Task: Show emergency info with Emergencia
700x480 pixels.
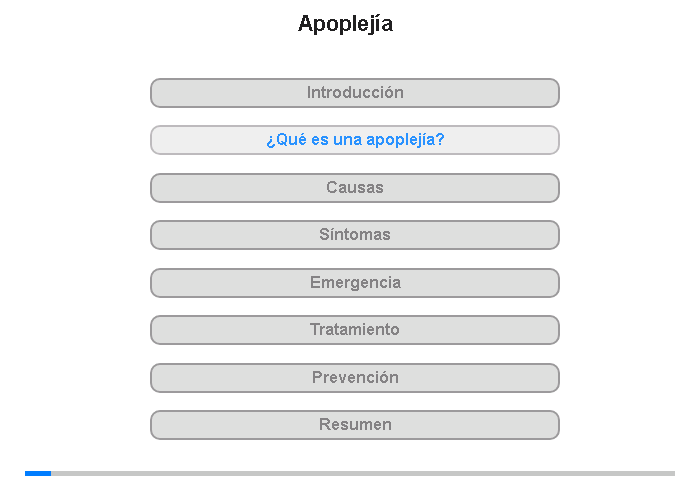Action: tap(354, 283)
